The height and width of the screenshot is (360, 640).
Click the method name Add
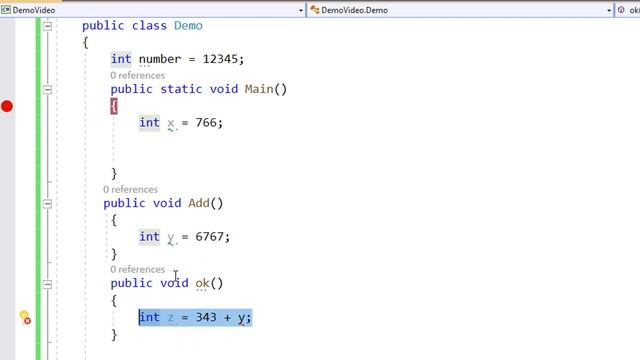(x=198, y=203)
